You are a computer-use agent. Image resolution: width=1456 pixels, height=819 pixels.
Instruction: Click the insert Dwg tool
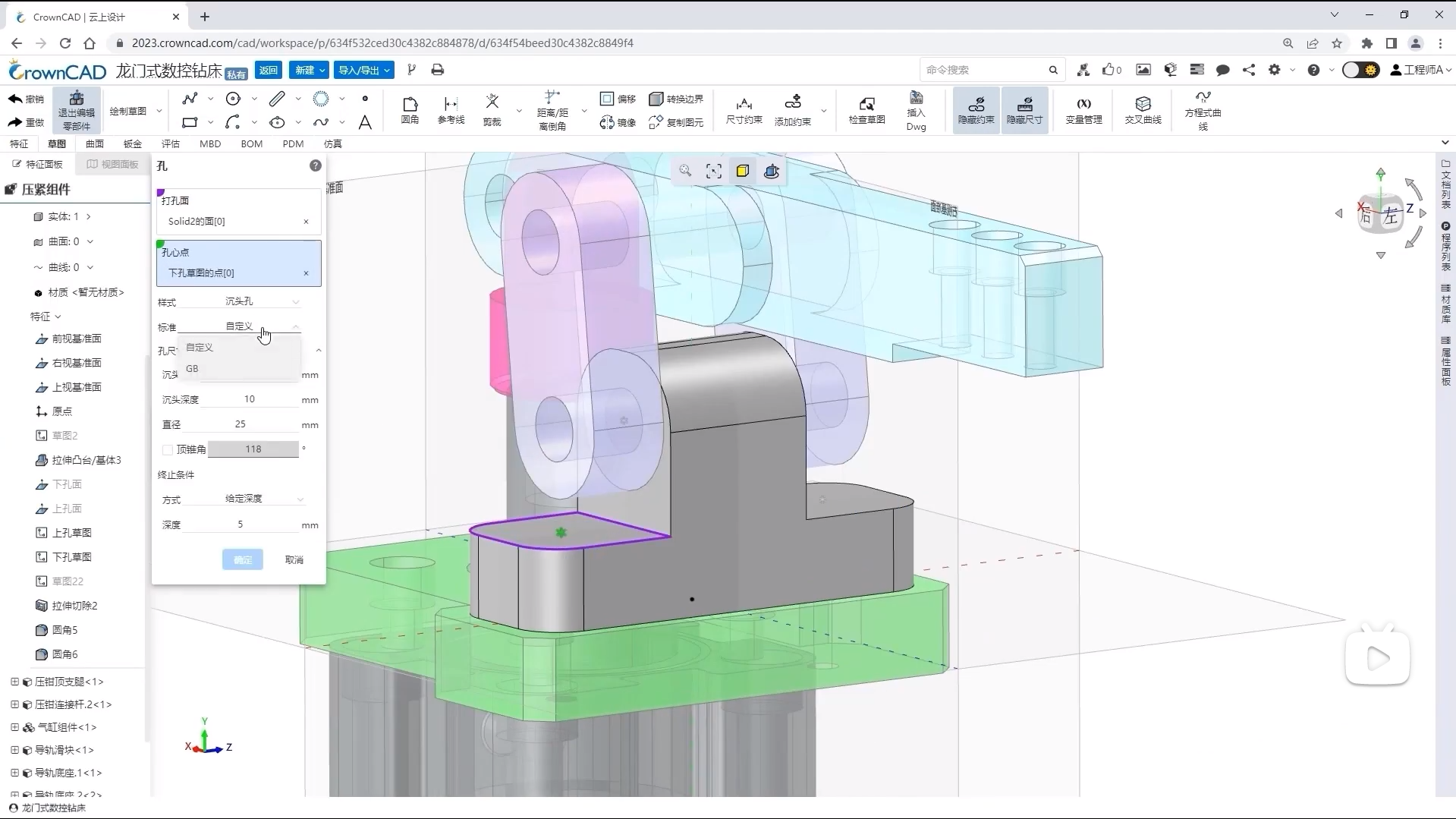[916, 111]
